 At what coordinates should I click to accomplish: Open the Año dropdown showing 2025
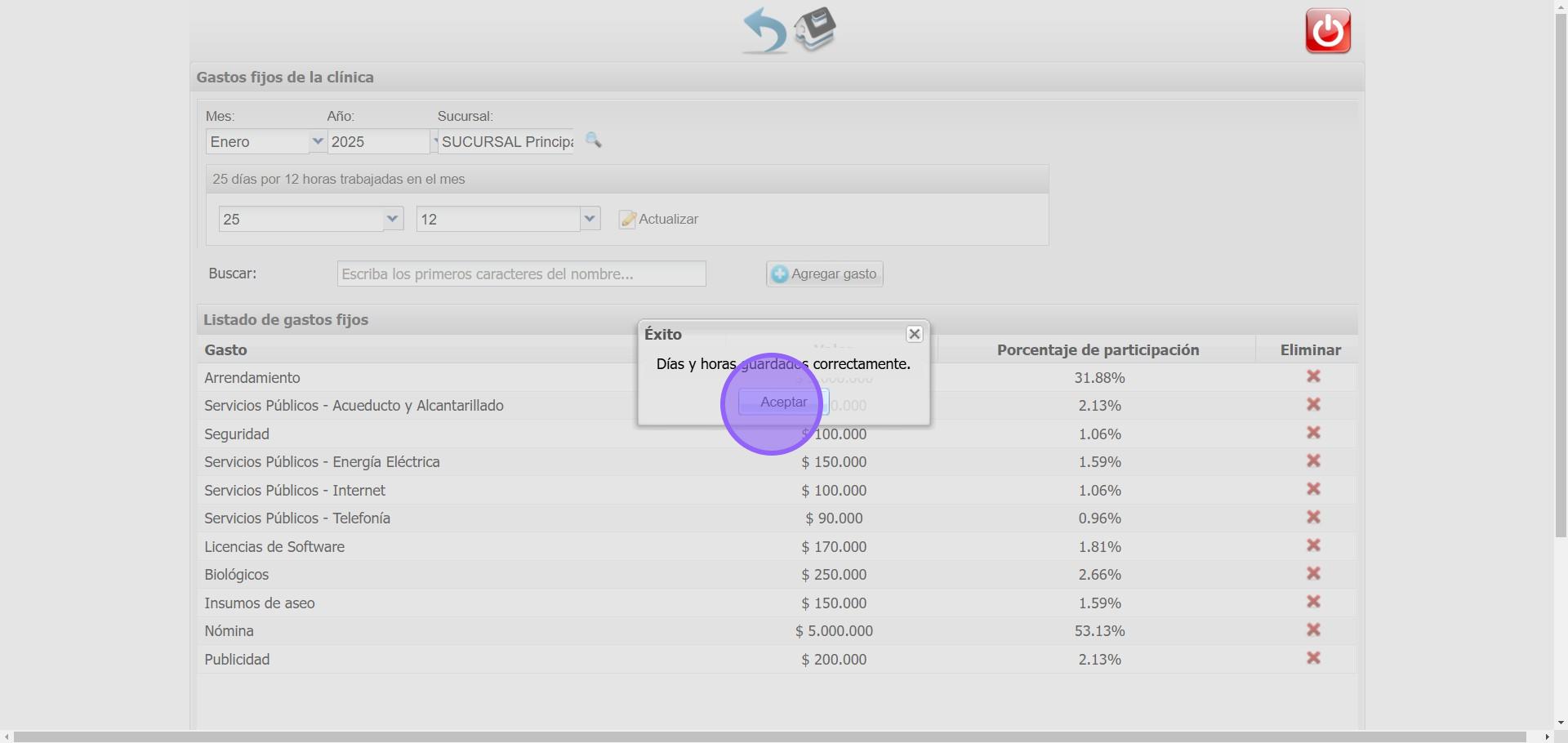[x=433, y=141]
